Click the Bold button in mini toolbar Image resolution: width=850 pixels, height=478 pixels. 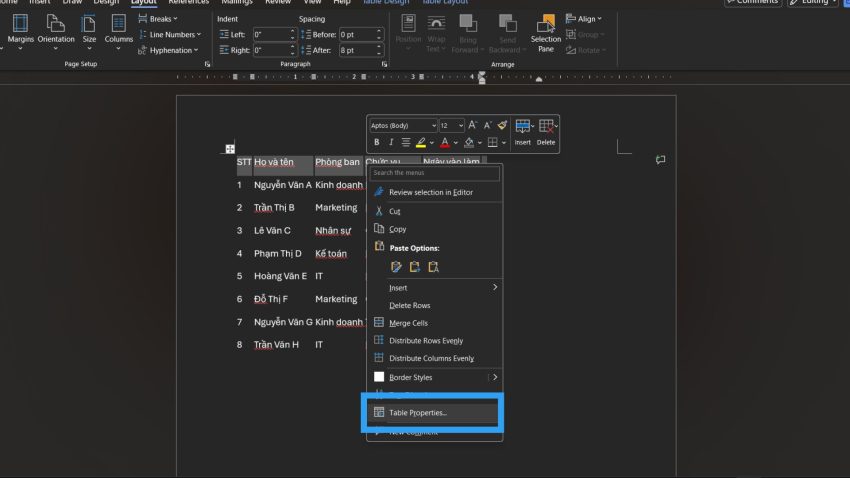click(x=377, y=143)
